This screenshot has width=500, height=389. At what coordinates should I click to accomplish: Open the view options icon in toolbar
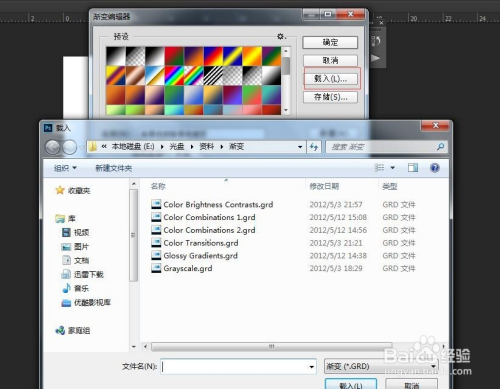[x=379, y=168]
